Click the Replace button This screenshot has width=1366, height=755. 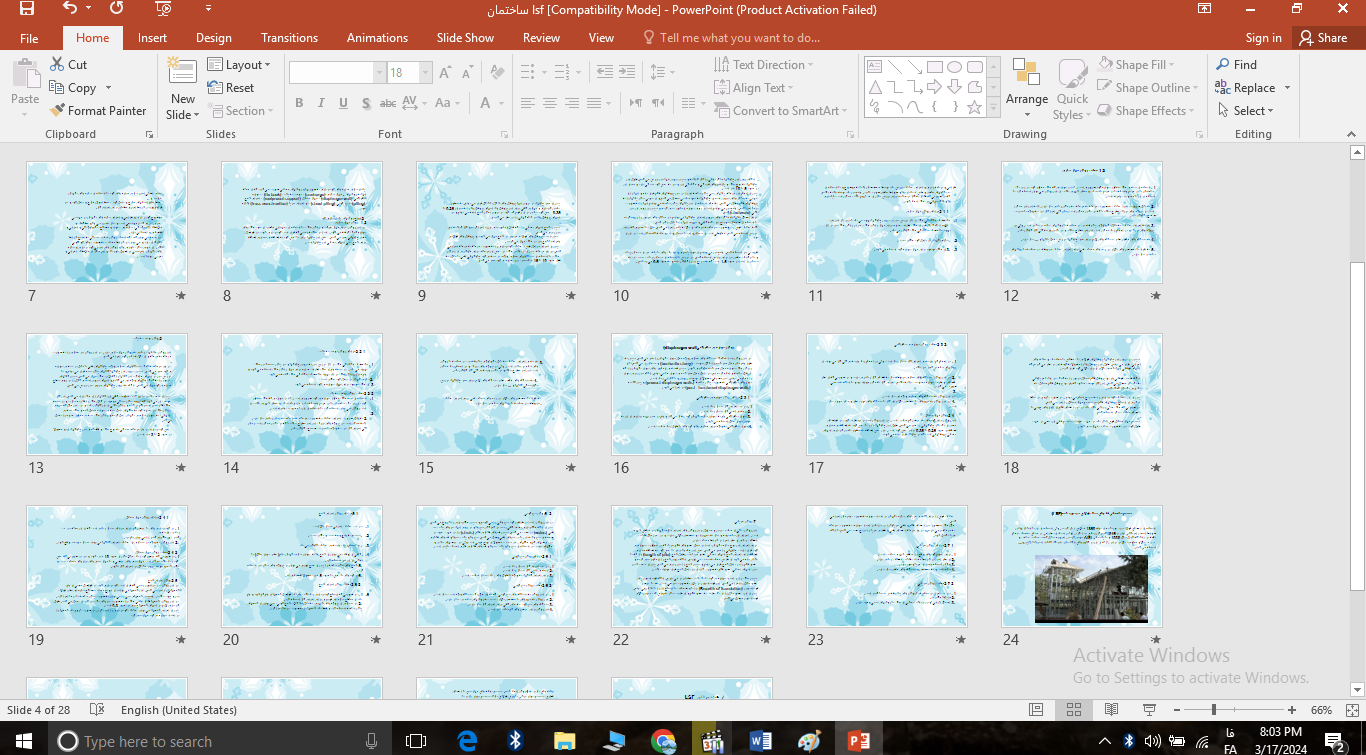click(1246, 87)
